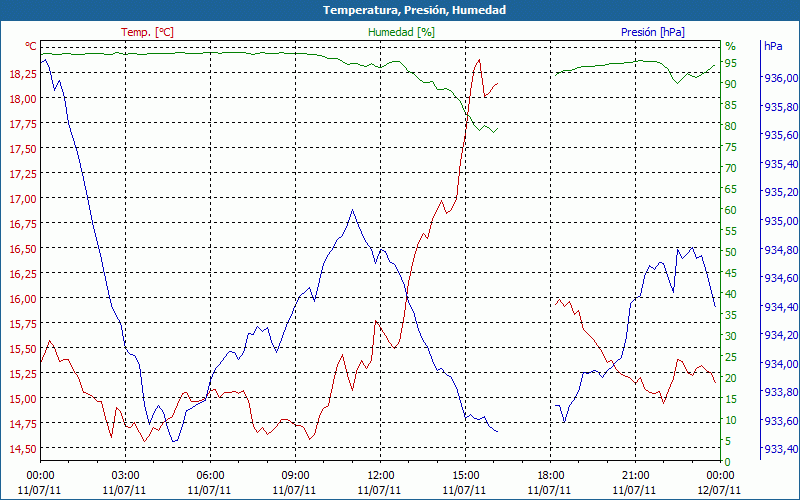Click the 30 humidity axis value
Screen dimensions: 800x500
click(731, 337)
